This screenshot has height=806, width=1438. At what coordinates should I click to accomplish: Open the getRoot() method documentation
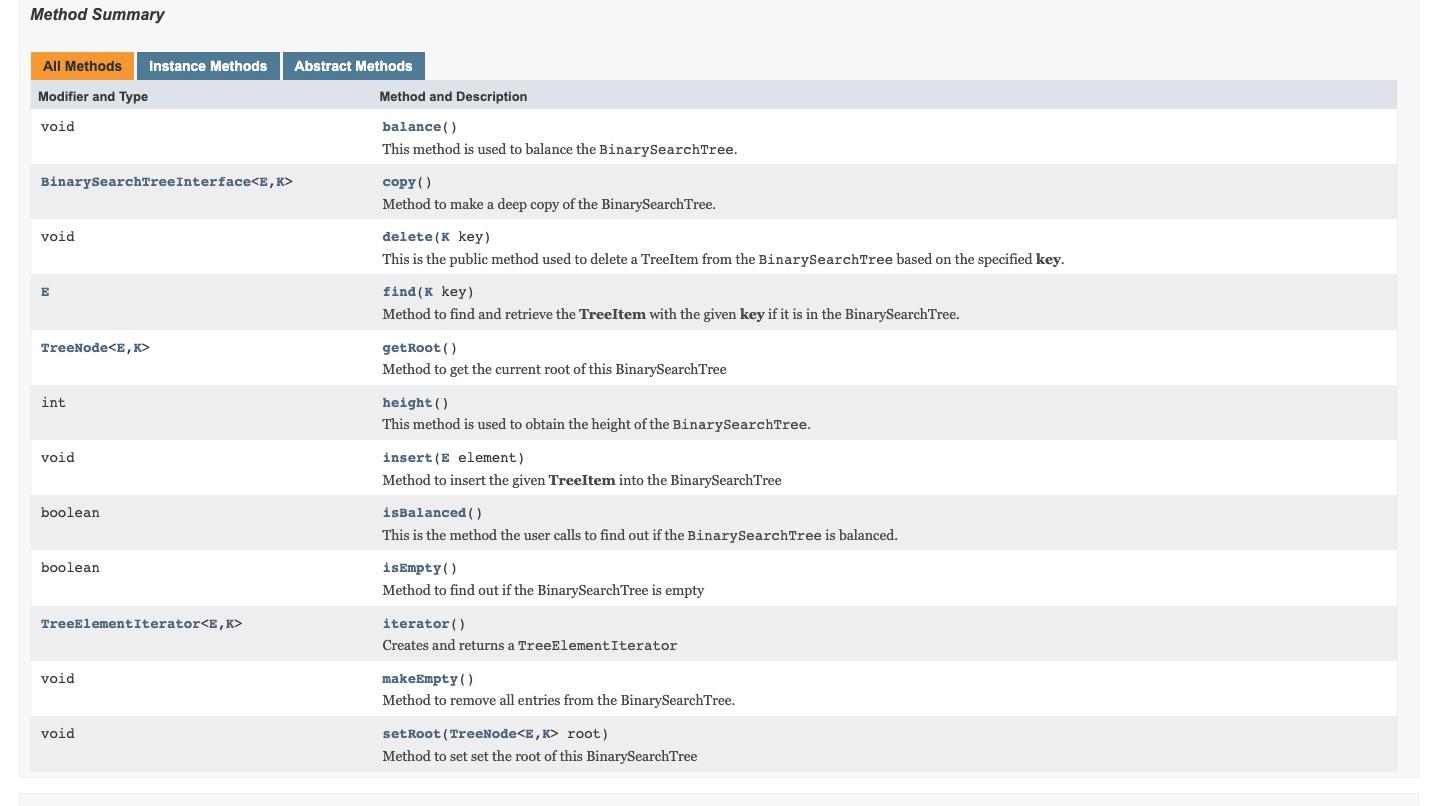[x=411, y=347]
